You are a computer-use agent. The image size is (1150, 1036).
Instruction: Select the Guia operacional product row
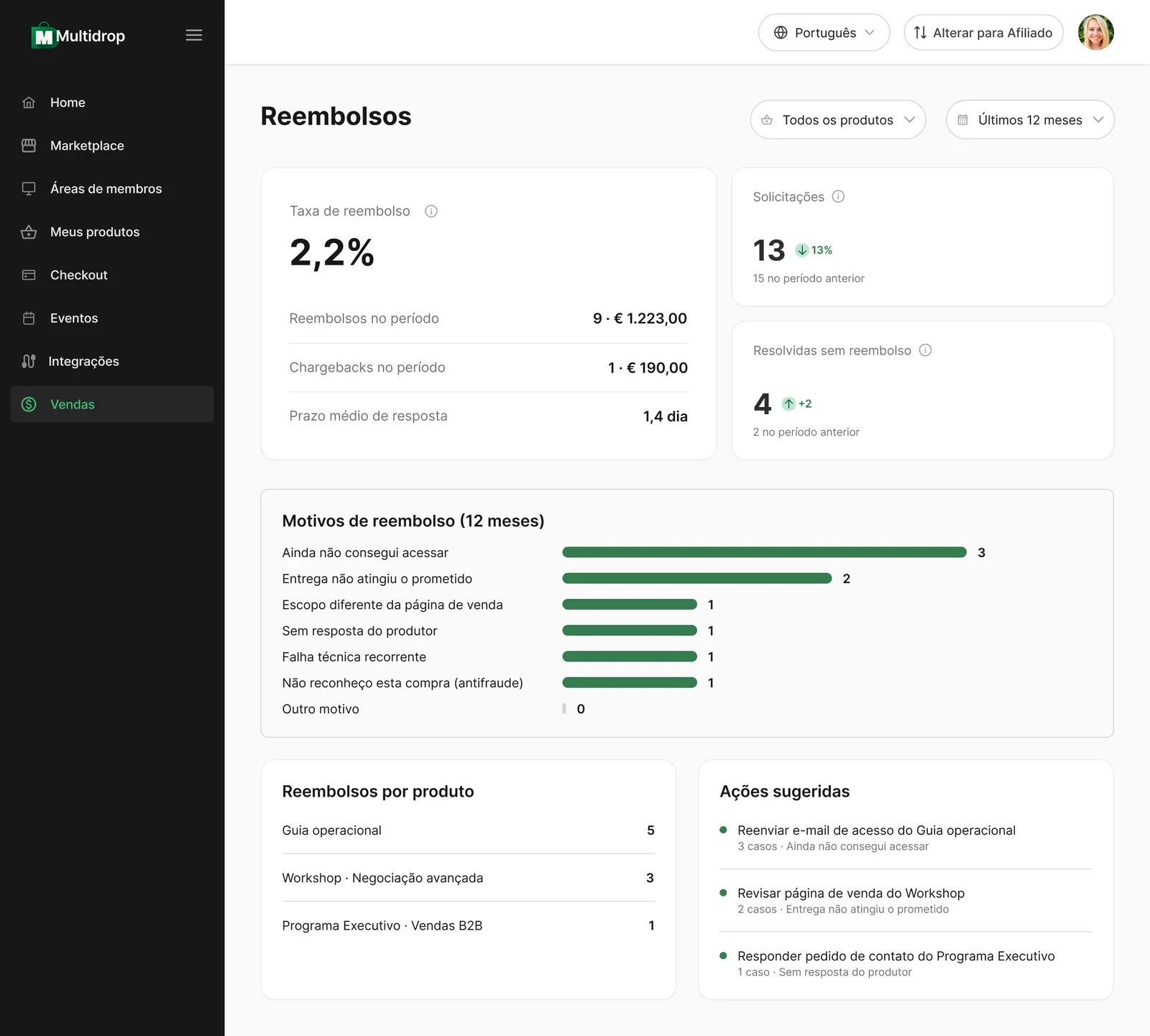468,830
